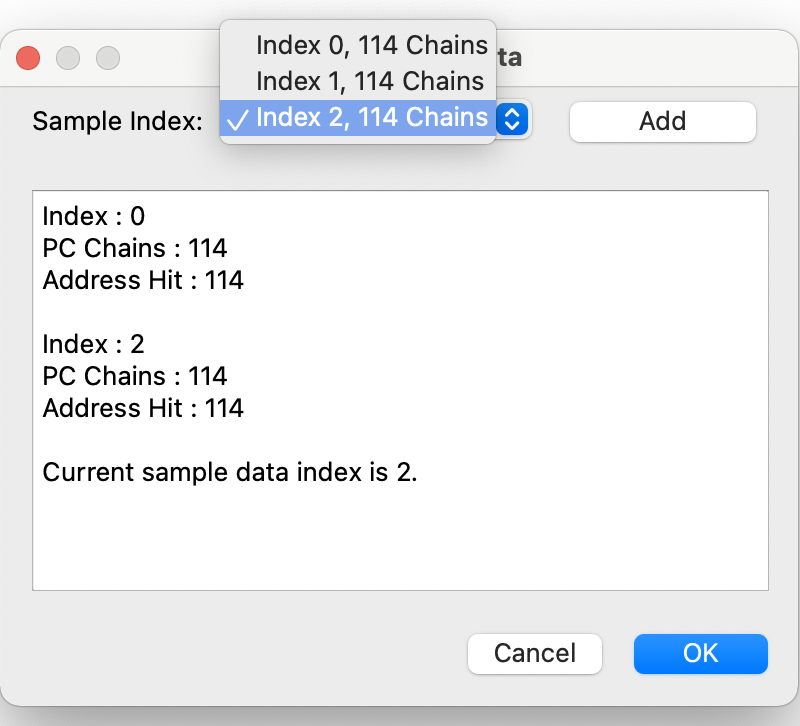800x726 pixels.
Task: Close the dialog with the red button
Action: (x=28, y=58)
